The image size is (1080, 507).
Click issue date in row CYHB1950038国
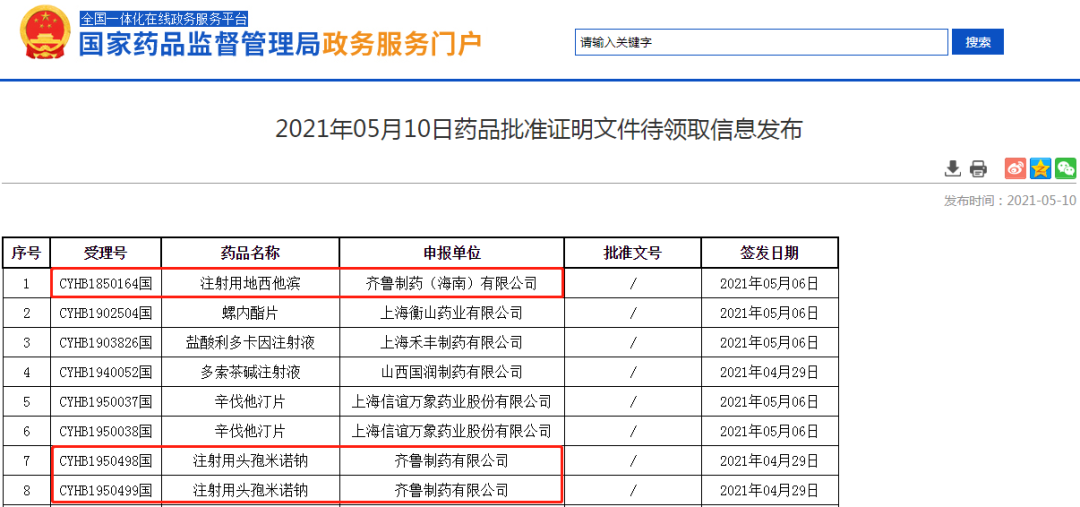[x=769, y=432]
